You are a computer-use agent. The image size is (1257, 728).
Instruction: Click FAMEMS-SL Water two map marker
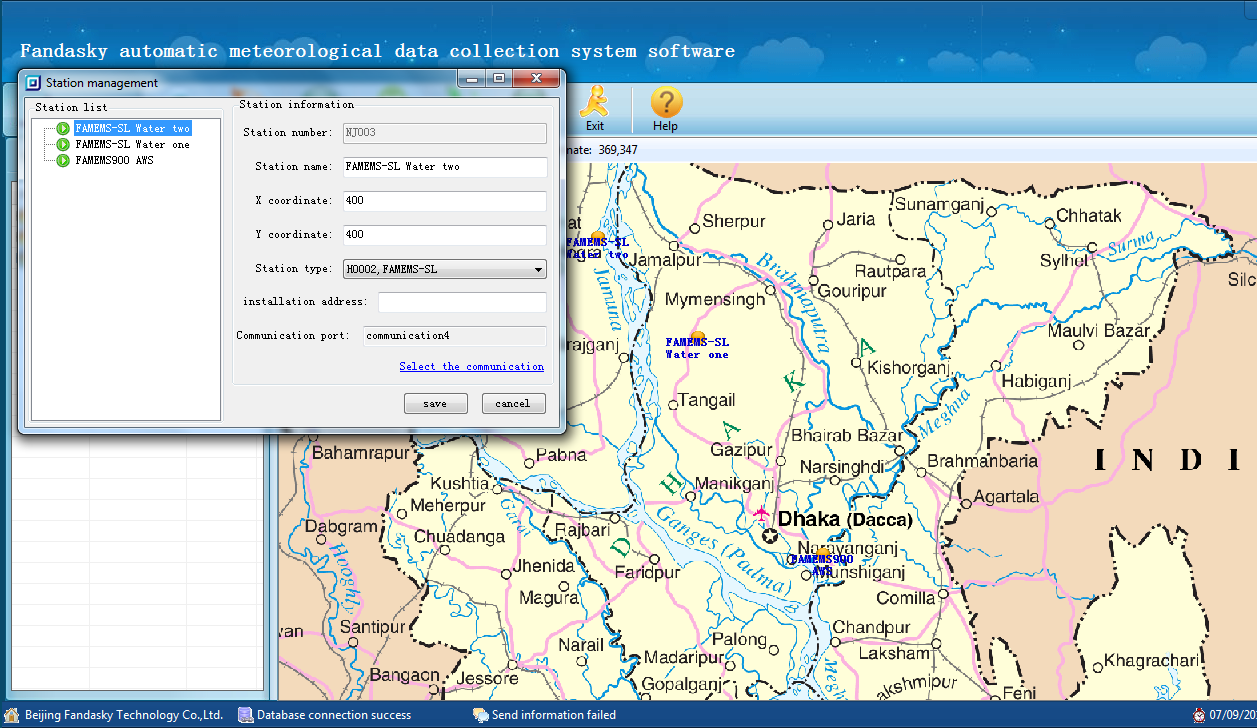597,236
